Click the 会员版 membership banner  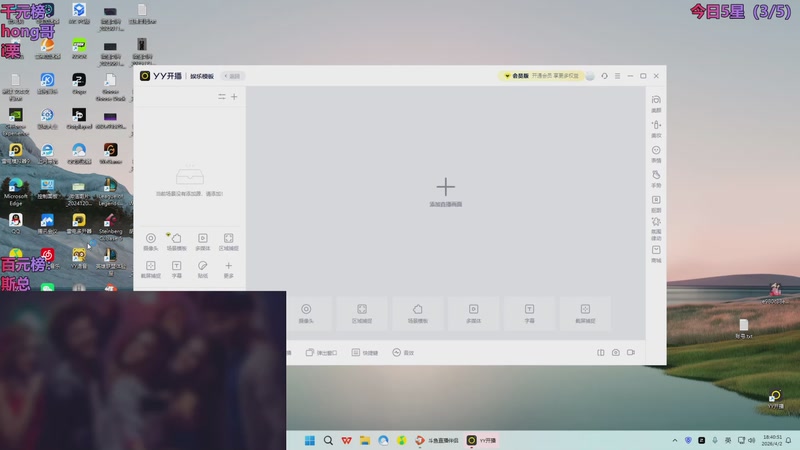[541, 76]
